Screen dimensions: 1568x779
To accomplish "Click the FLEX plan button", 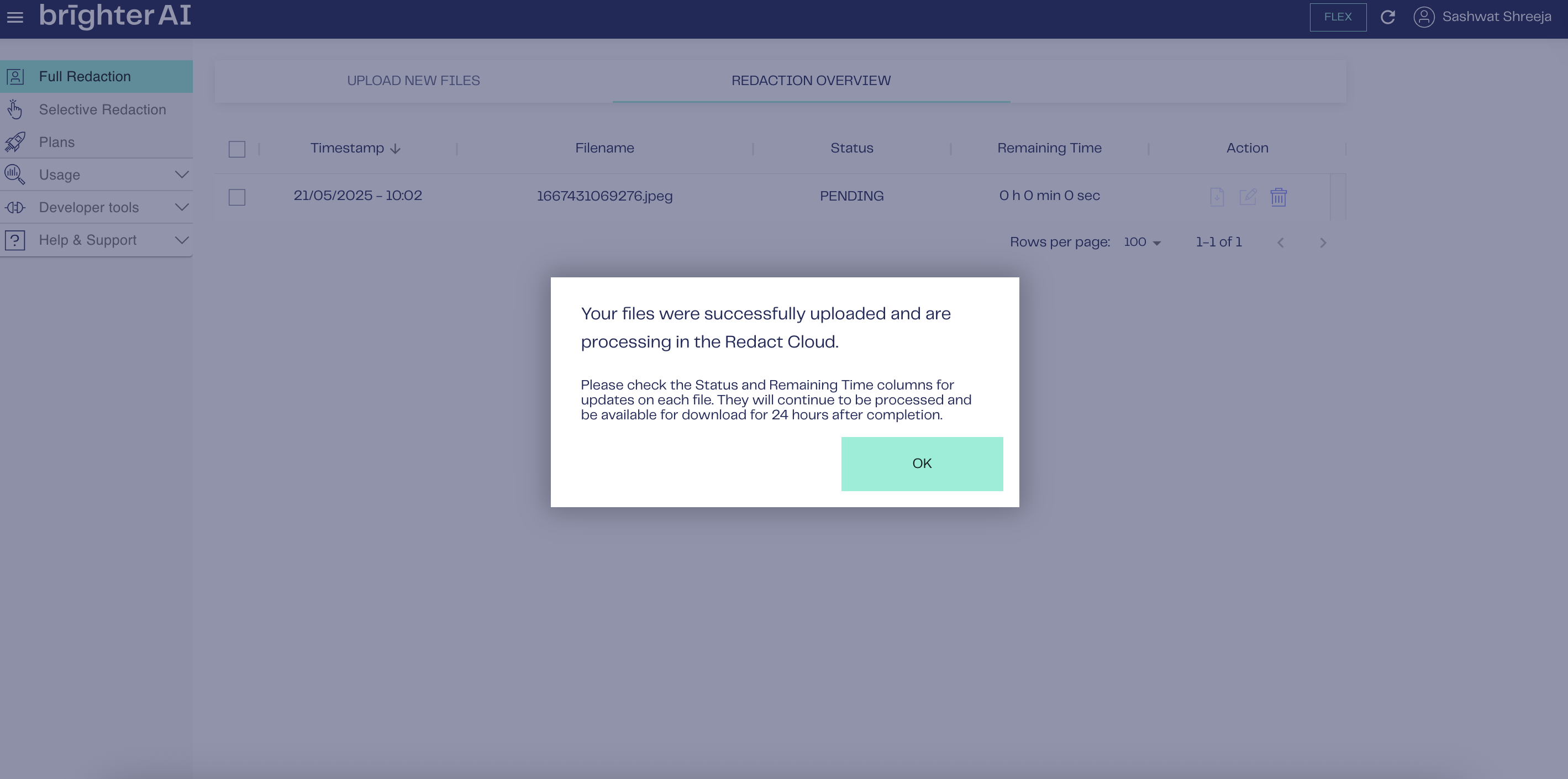I will pyautogui.click(x=1337, y=17).
